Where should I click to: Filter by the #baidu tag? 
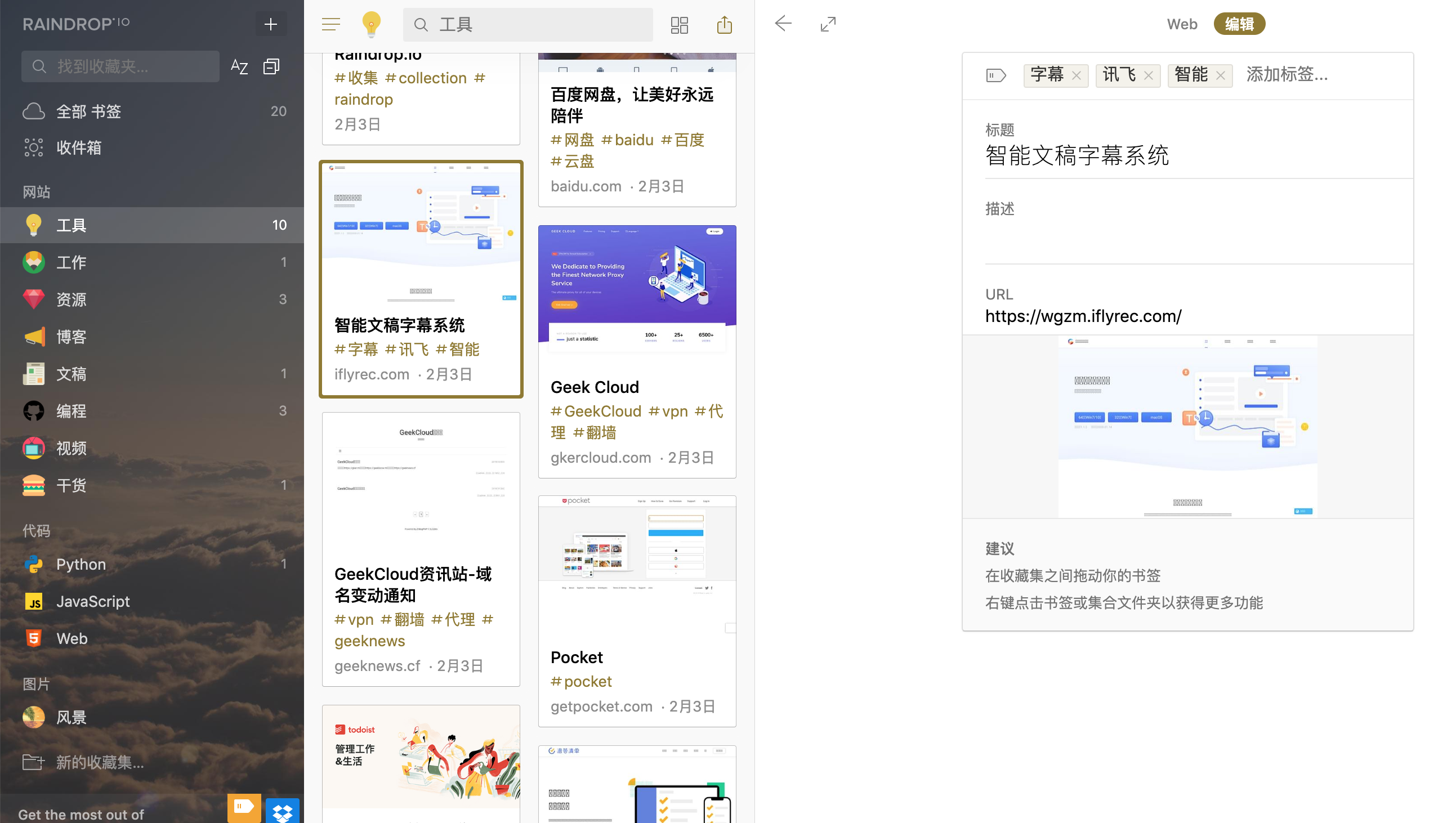[627, 140]
